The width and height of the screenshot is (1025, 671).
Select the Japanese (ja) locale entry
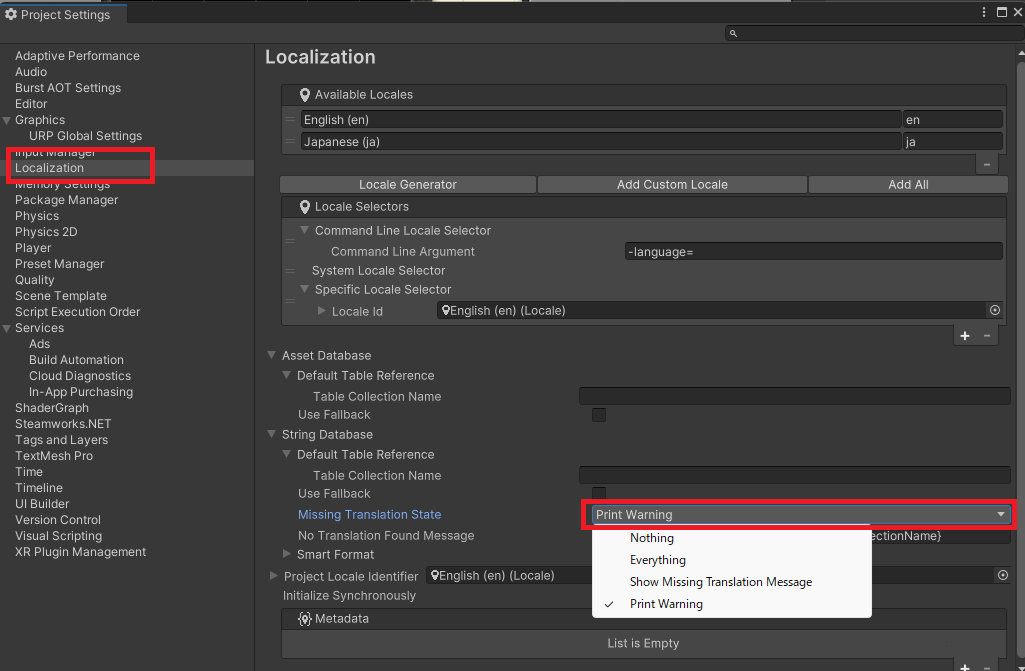point(601,141)
